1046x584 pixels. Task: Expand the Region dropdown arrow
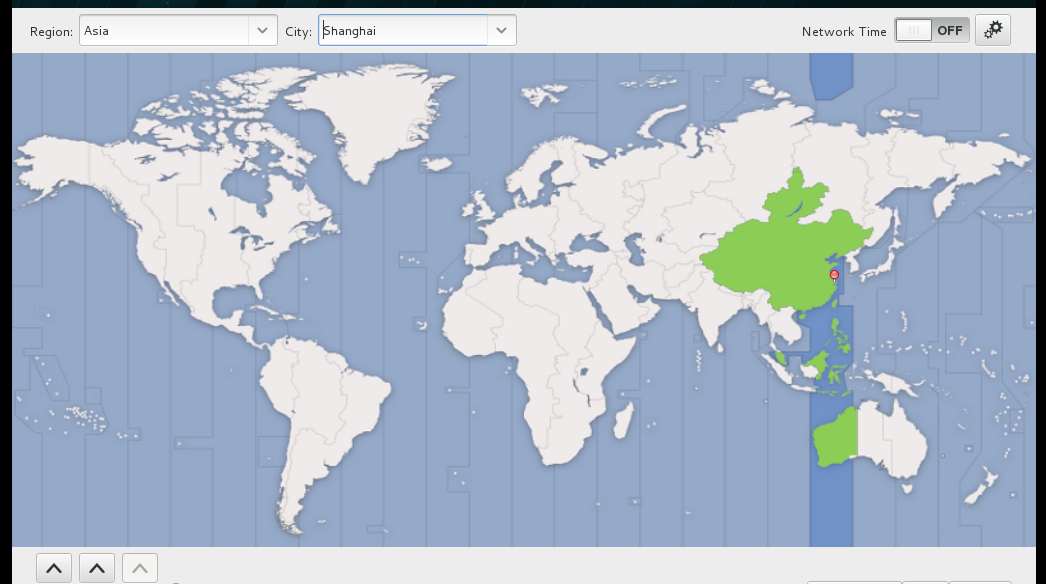point(262,31)
